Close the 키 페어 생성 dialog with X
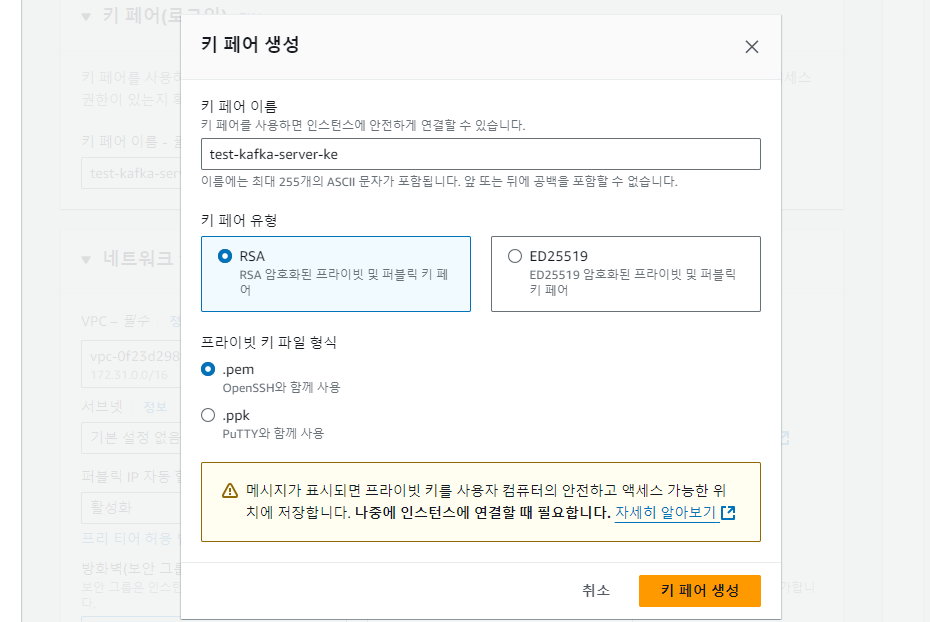The width and height of the screenshot is (930, 622). (x=752, y=47)
